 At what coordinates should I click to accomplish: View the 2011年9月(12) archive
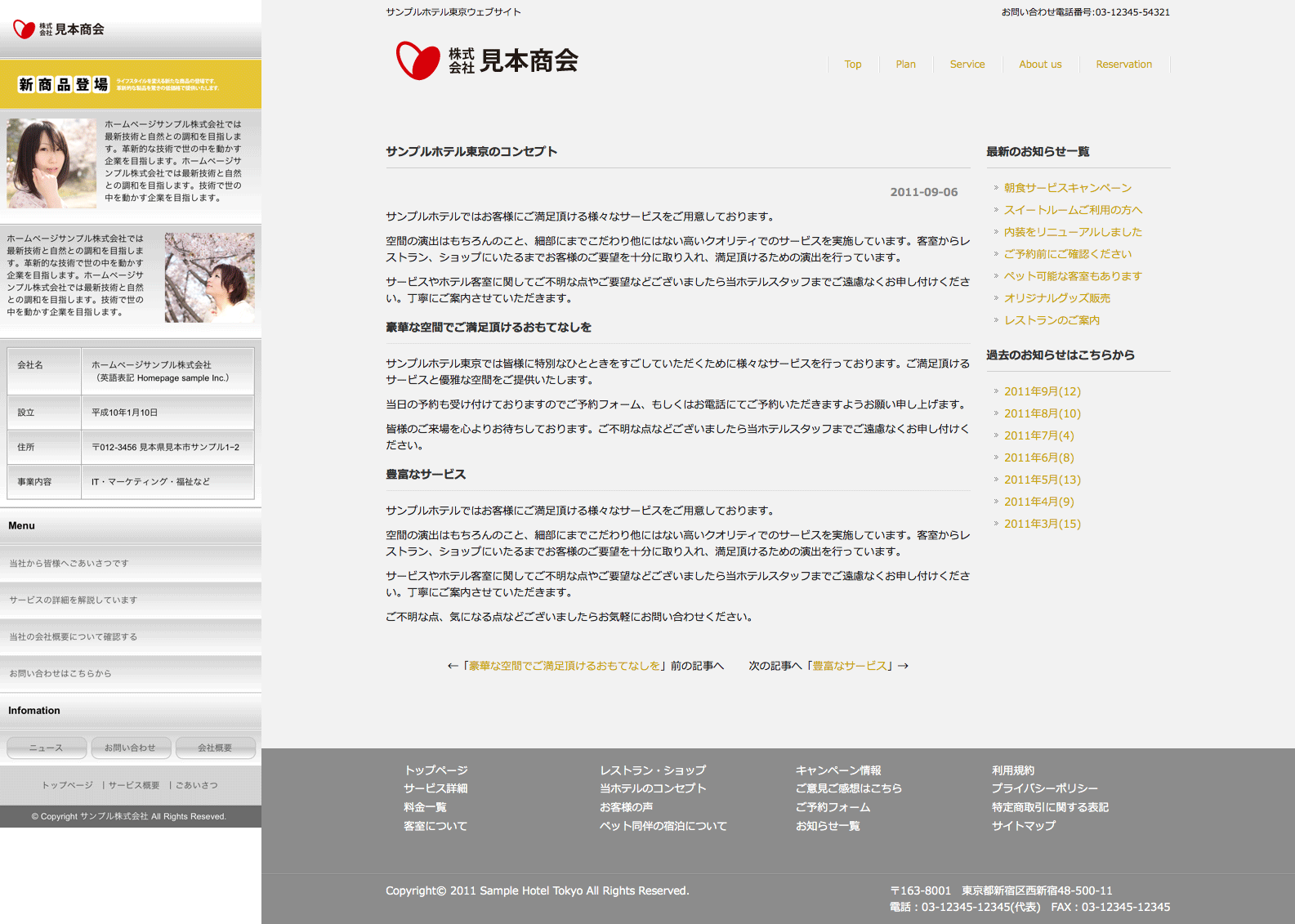point(1042,391)
